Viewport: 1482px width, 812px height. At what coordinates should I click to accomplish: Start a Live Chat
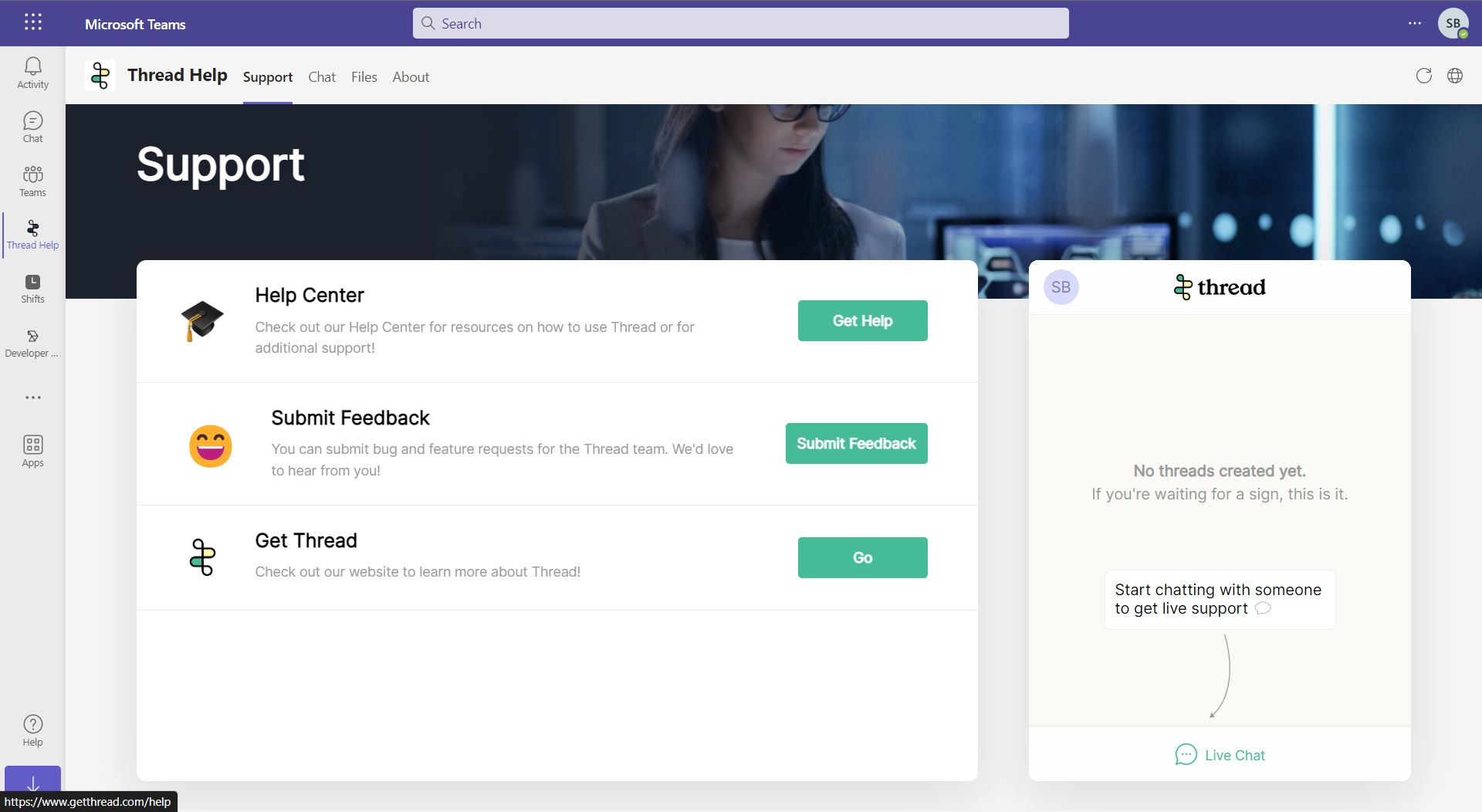tap(1220, 755)
